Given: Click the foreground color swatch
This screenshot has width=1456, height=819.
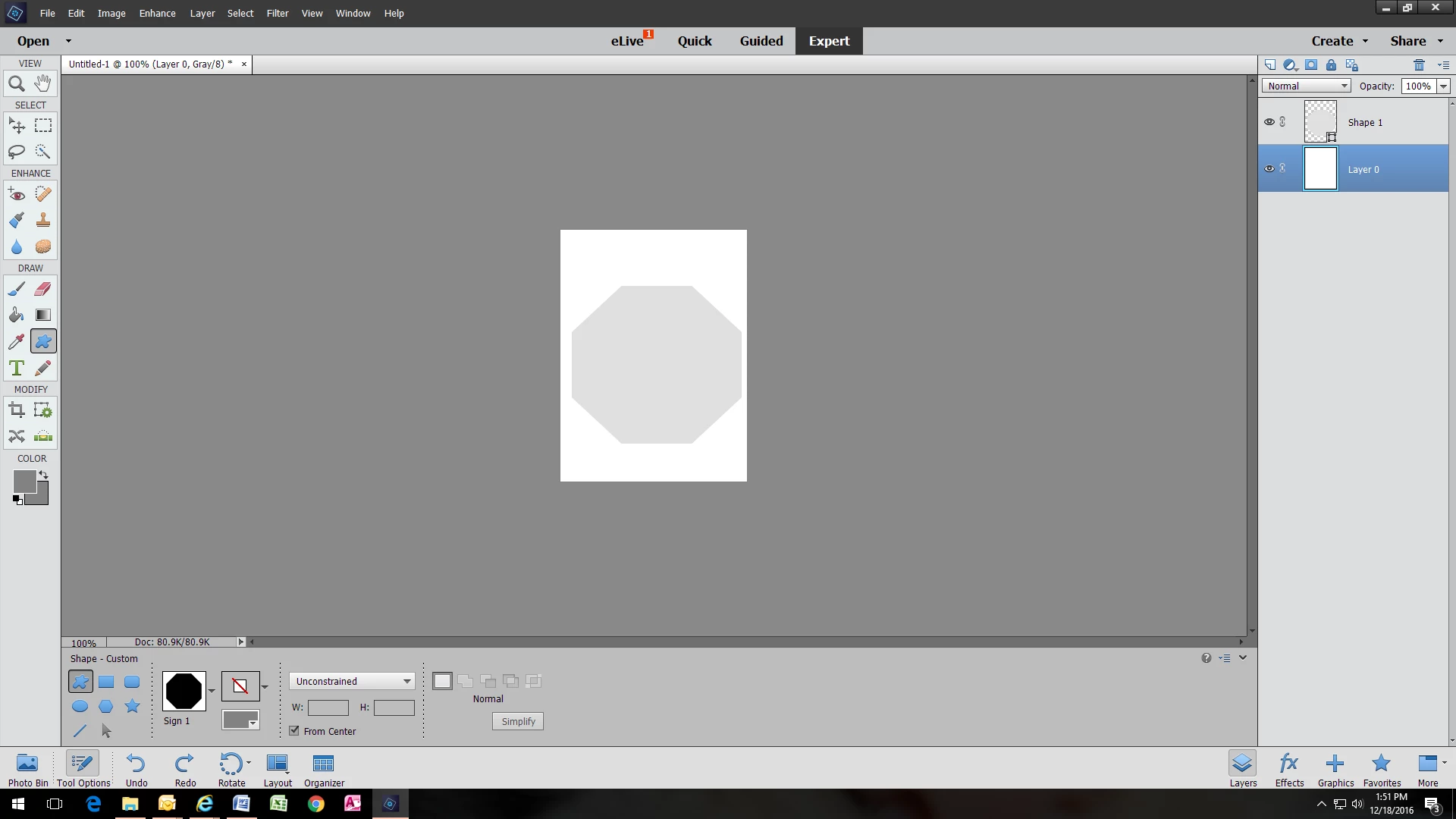Looking at the screenshot, I should click(x=24, y=481).
